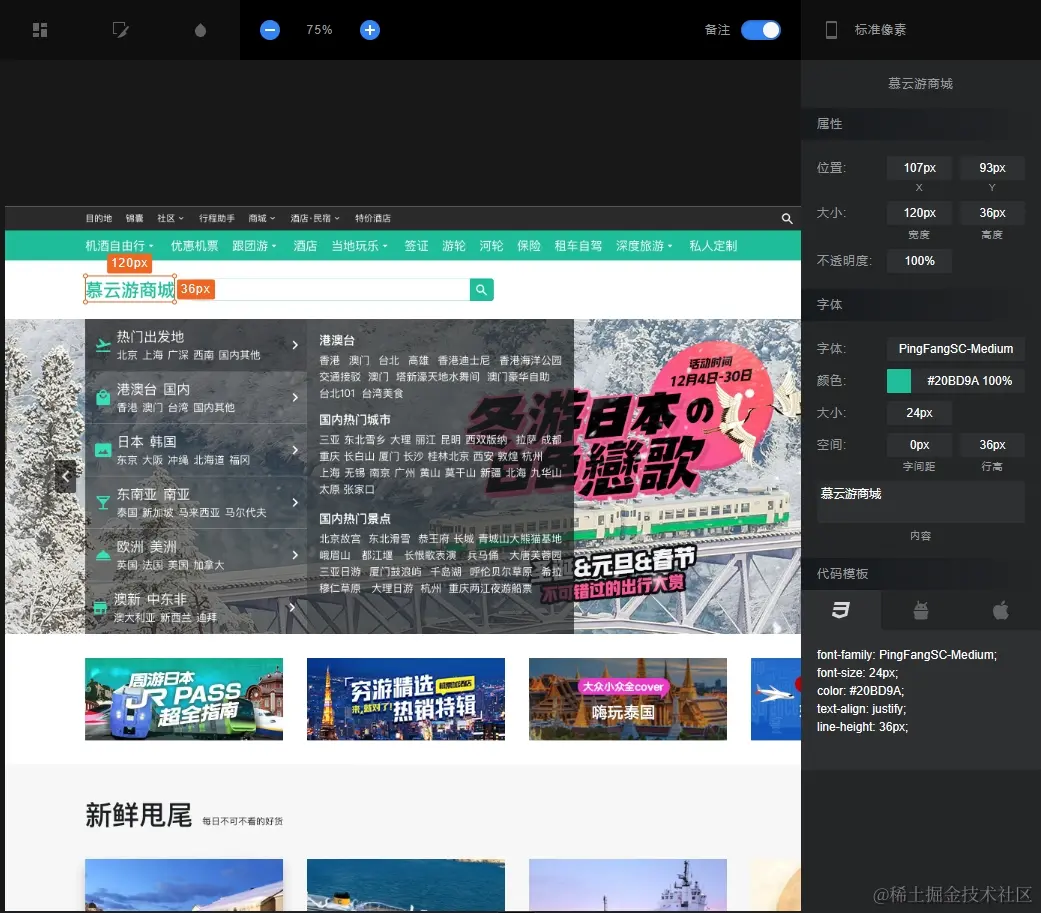Viewport: 1041px width, 913px height.
Task: Click 优惠机票 in the green menu
Action: (x=195, y=246)
